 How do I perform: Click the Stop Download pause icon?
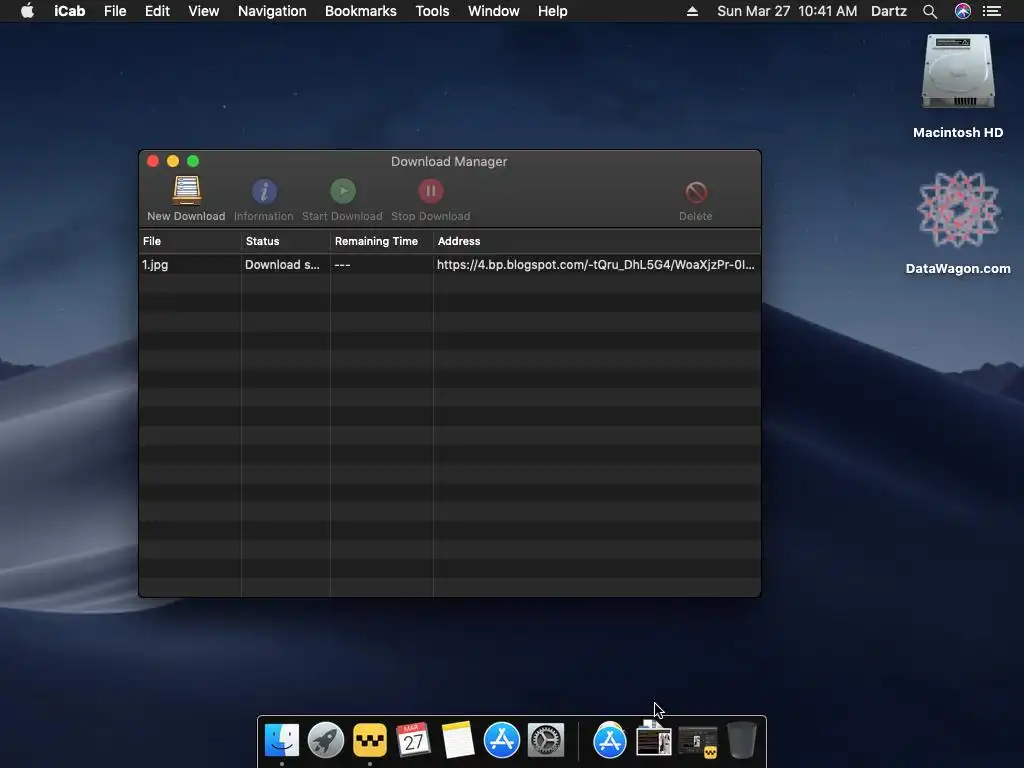(x=430, y=191)
